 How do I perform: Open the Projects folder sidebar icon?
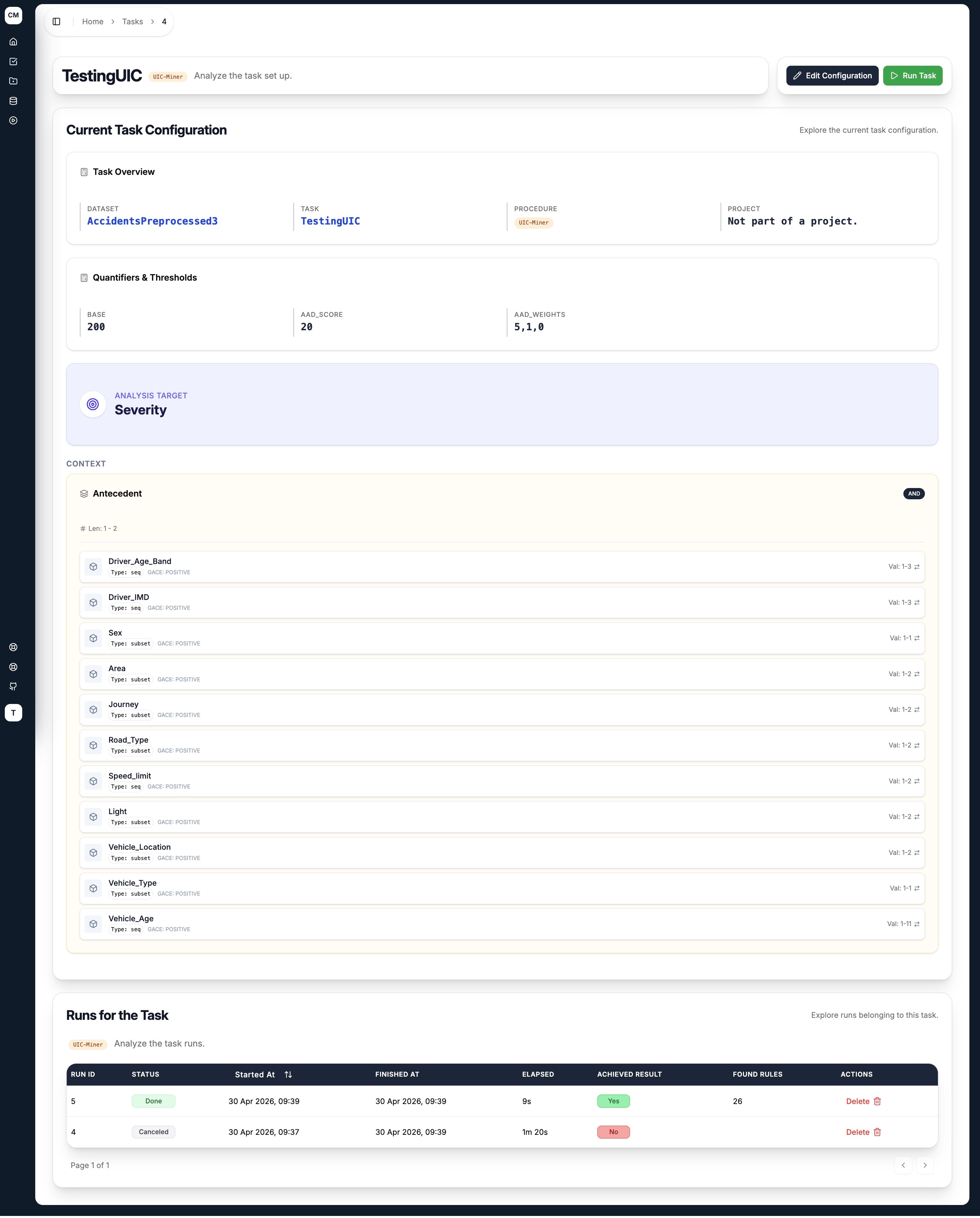click(14, 81)
